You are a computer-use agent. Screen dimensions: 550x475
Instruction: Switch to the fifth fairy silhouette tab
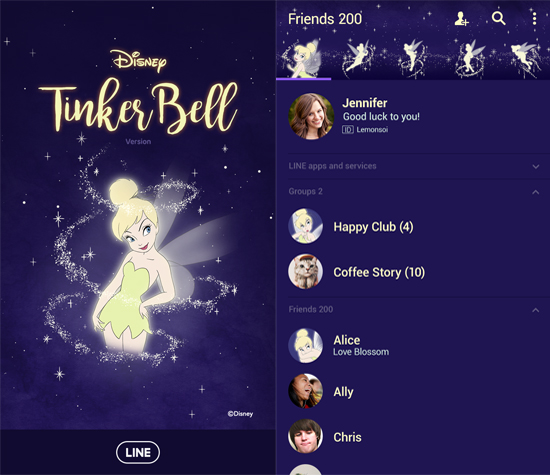tap(523, 59)
